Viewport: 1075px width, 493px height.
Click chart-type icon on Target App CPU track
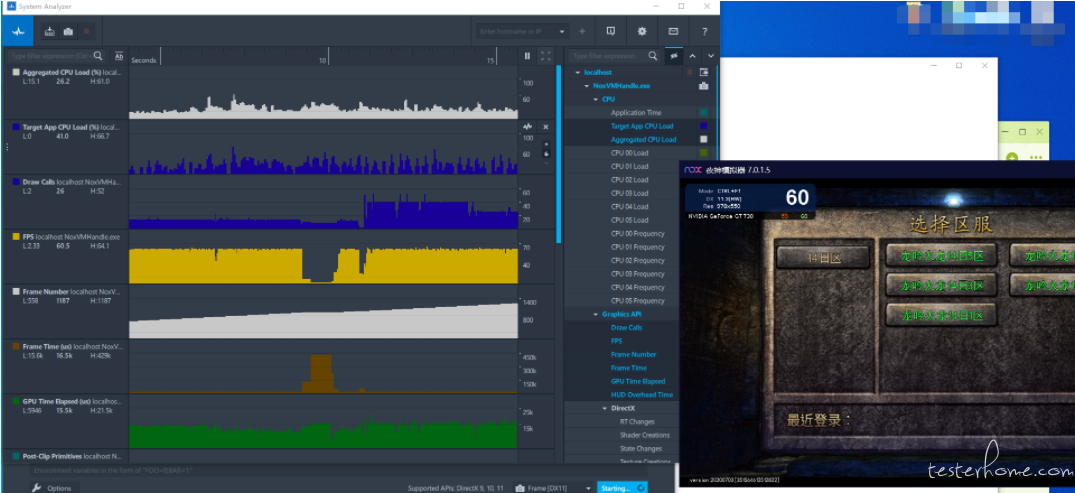(x=527, y=127)
